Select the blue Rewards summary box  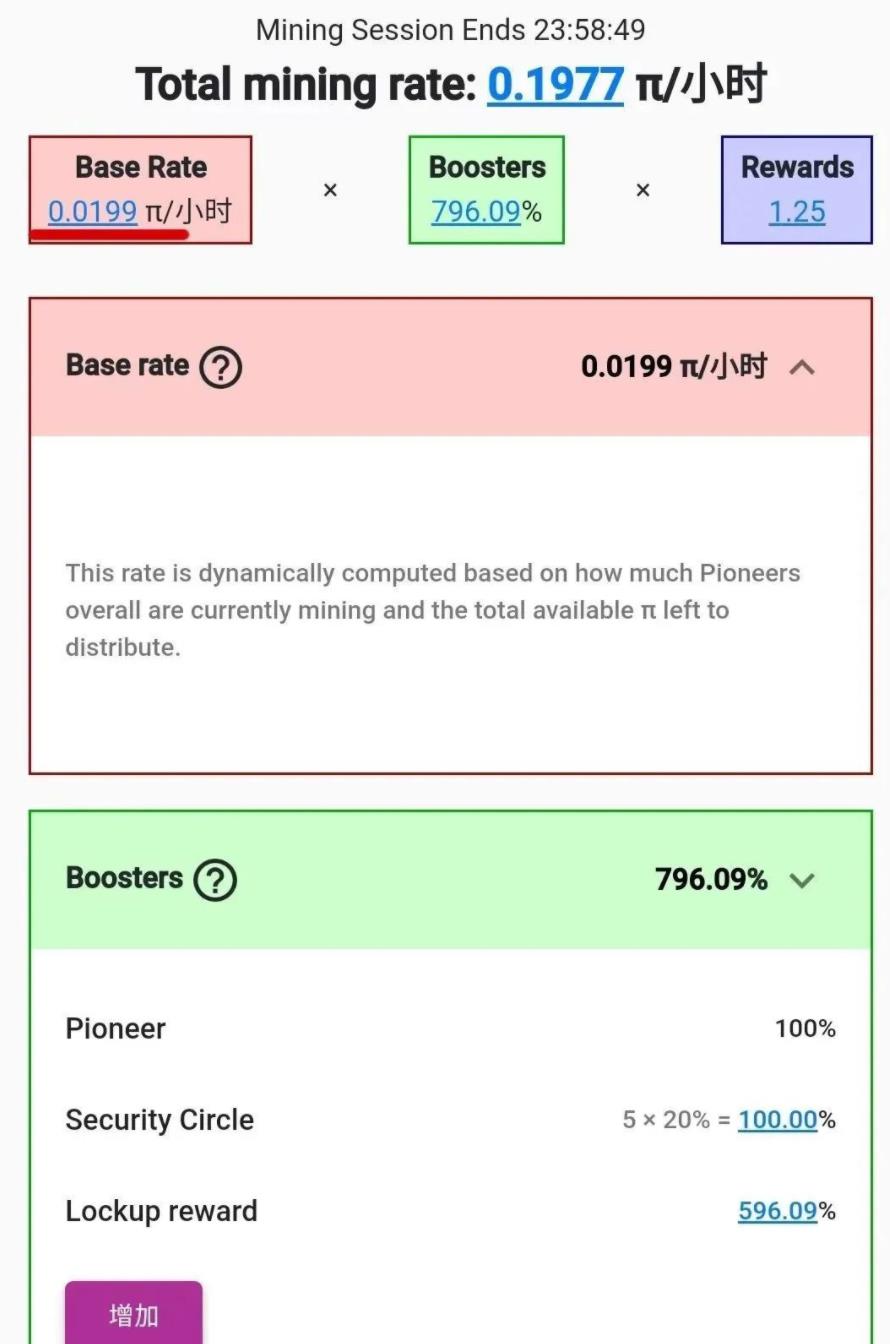click(797, 190)
